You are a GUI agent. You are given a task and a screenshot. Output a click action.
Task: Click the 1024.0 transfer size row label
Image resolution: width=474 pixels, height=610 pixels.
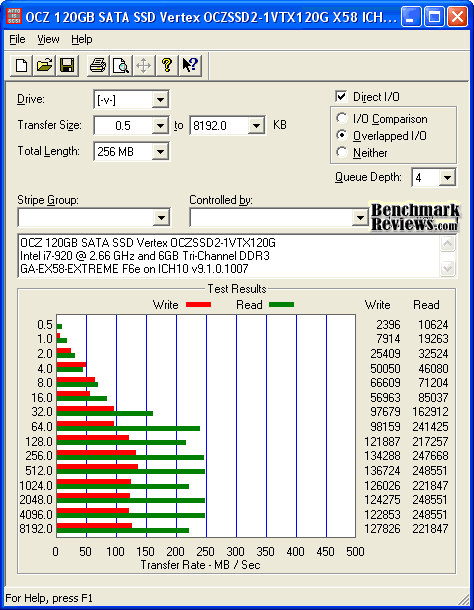click(36, 486)
